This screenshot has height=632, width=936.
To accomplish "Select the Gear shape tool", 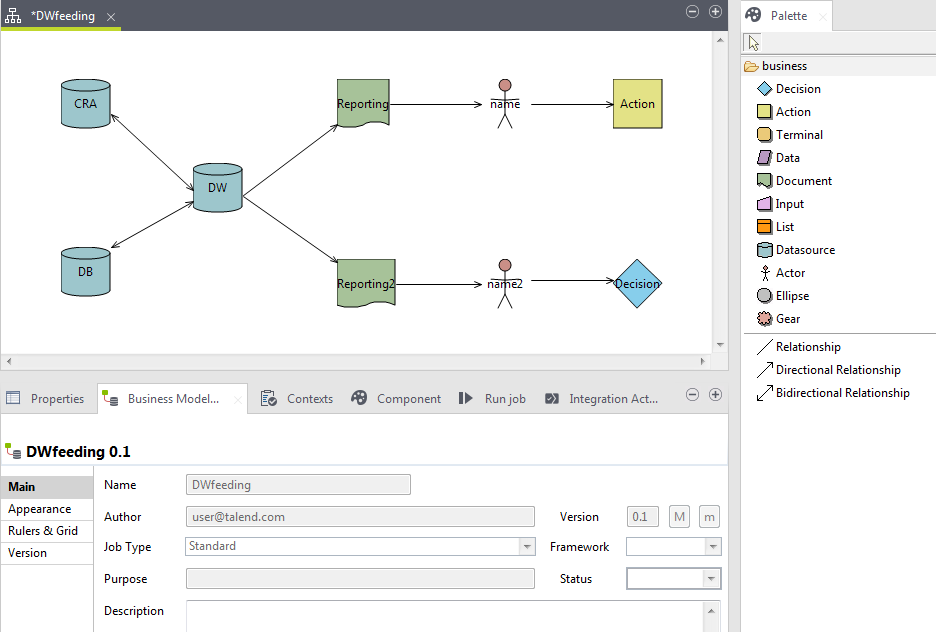I will pos(787,319).
